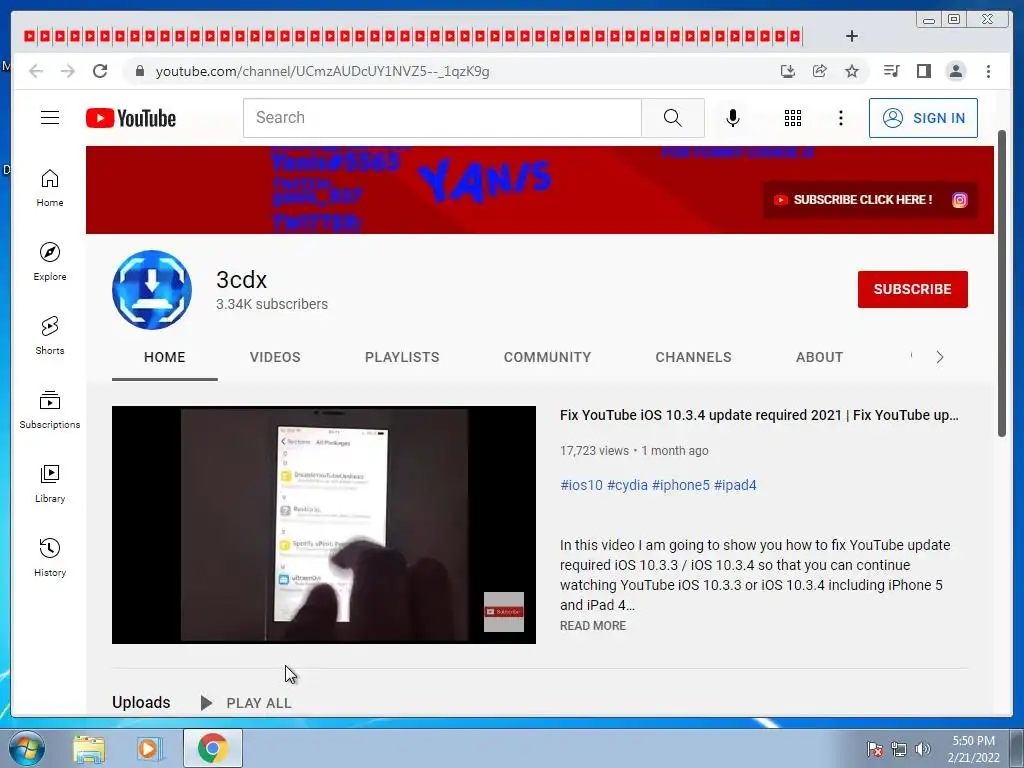Click the search magnifier button
This screenshot has height=768, width=1024.
(673, 118)
